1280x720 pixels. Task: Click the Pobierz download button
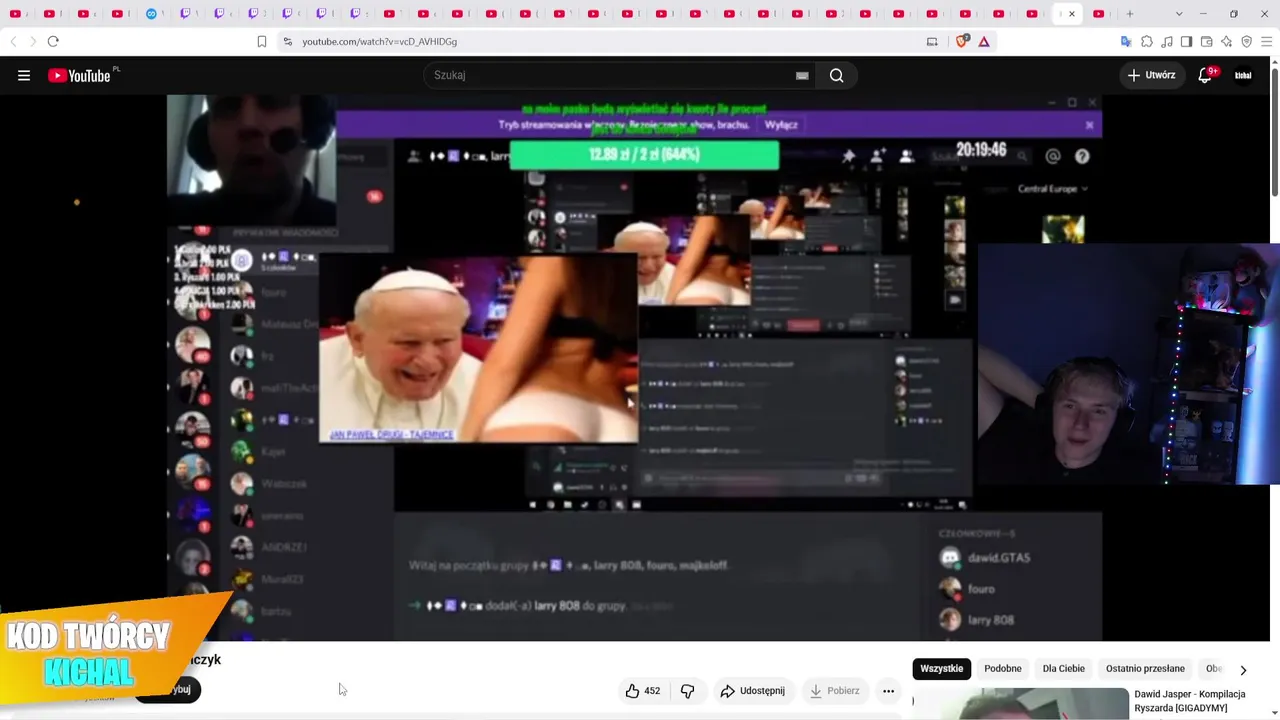point(834,691)
